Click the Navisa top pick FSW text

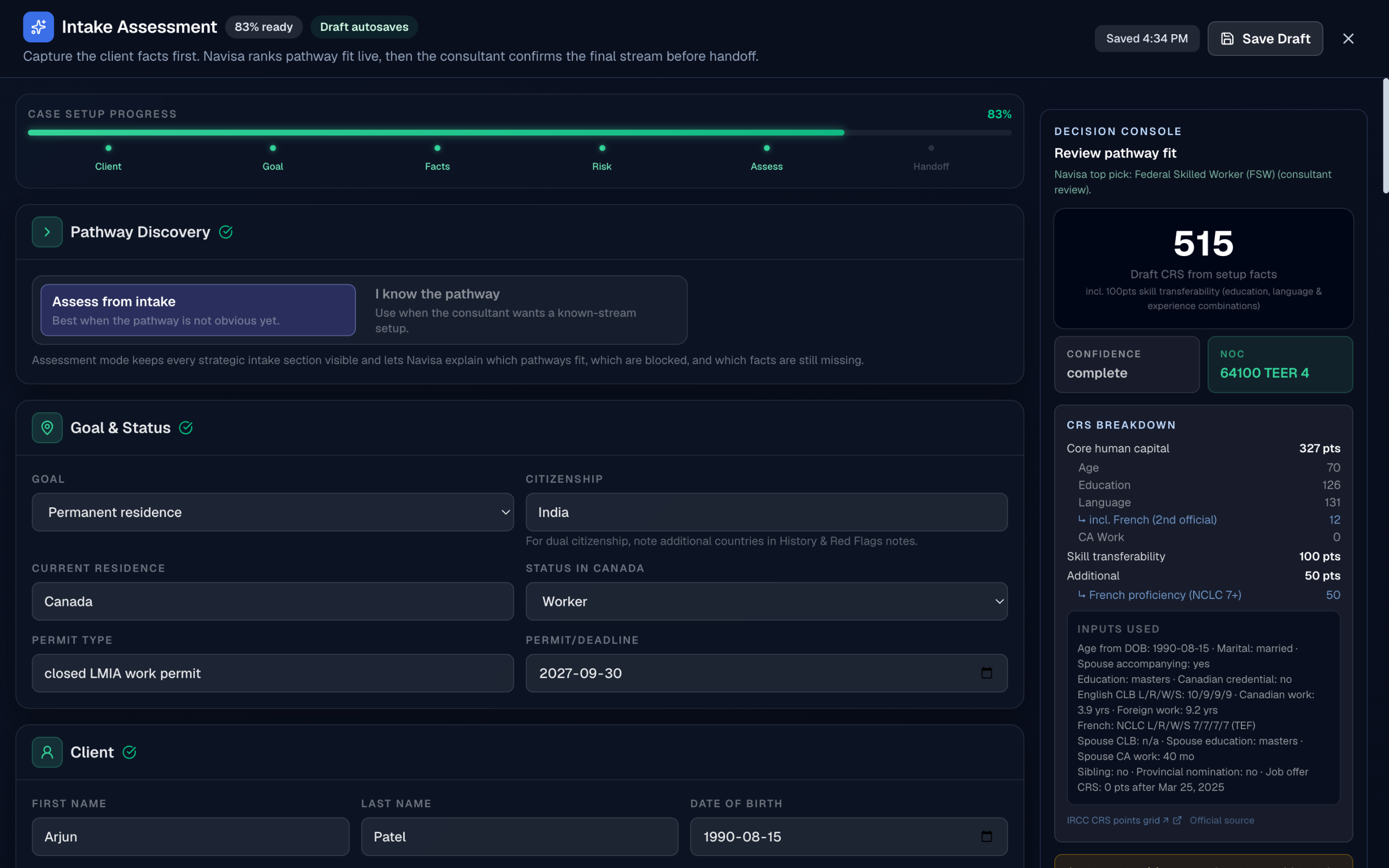(1193, 182)
